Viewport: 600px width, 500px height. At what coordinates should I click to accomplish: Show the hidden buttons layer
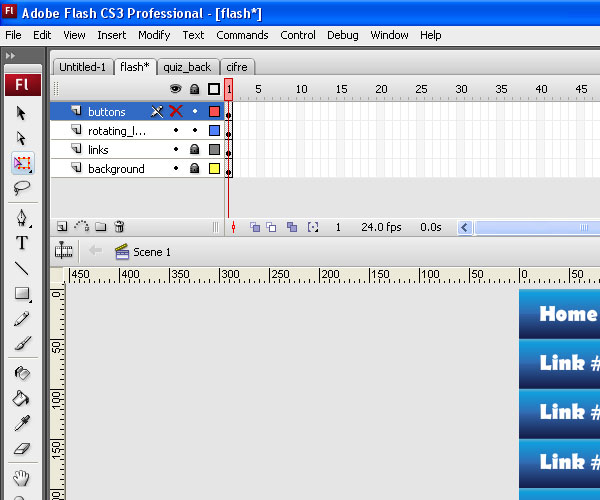[x=176, y=111]
